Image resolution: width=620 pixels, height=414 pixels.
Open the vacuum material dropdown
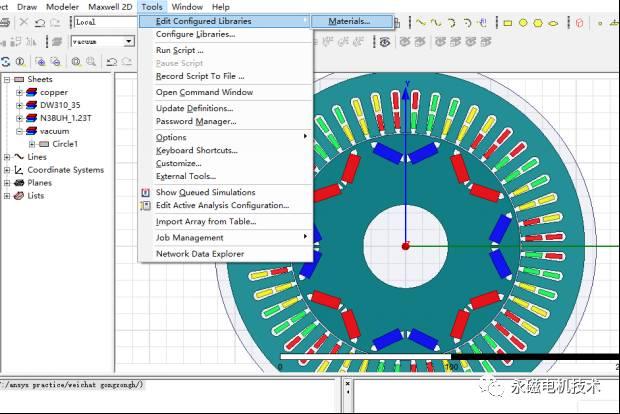click(129, 41)
